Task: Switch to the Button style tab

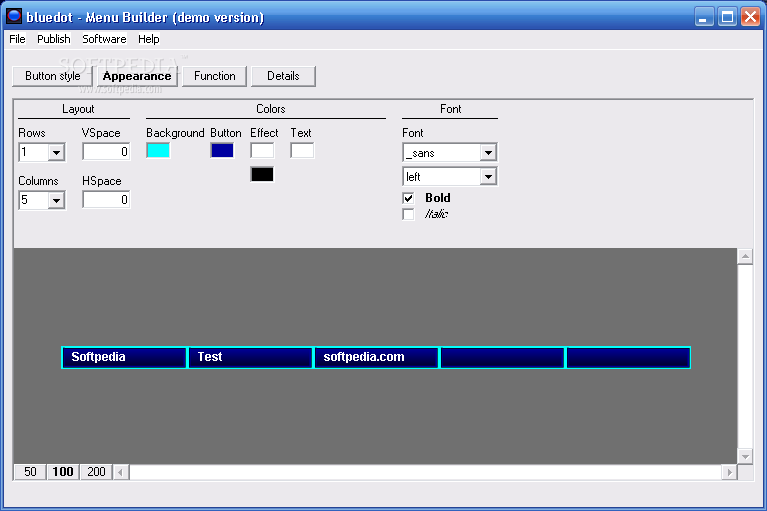Action: click(52, 76)
